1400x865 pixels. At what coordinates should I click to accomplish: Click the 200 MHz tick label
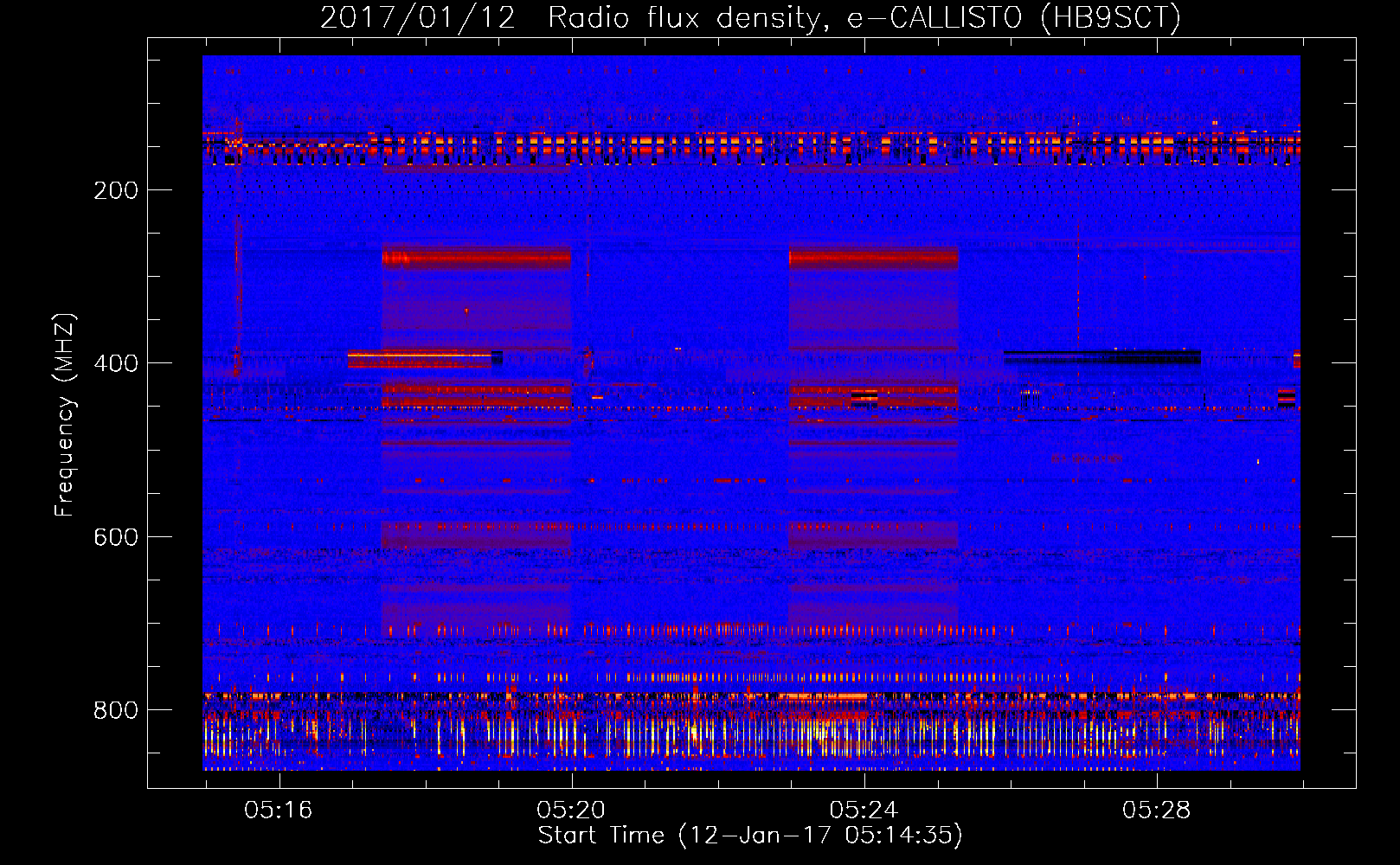tap(116, 190)
